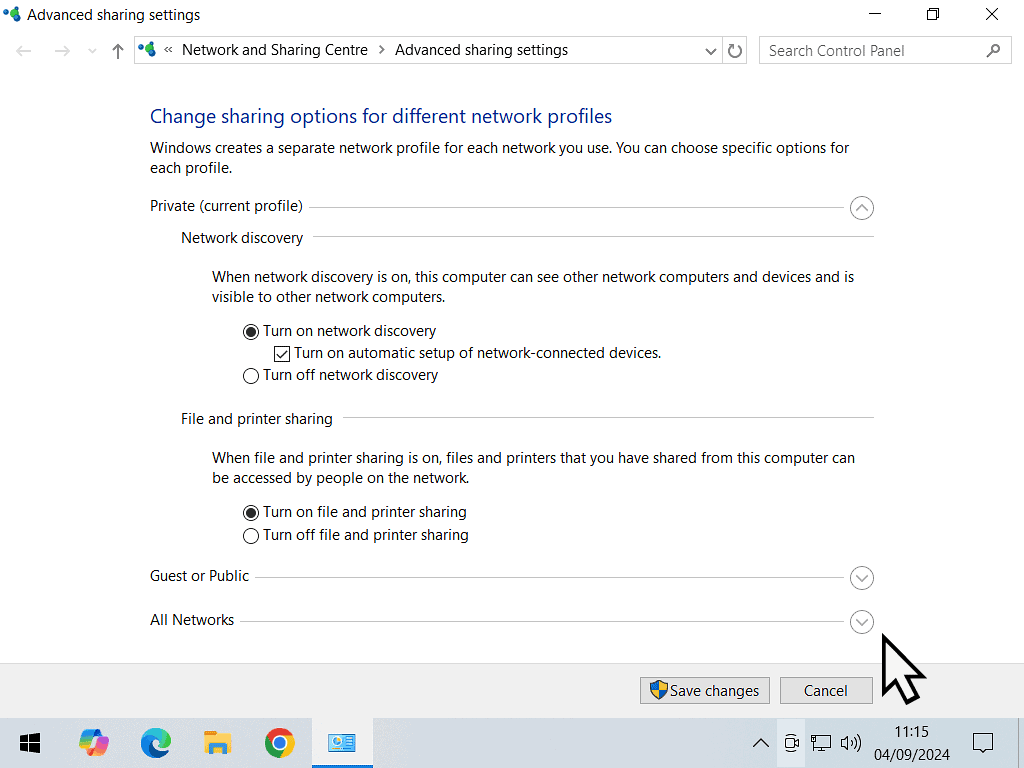
Task: Open Copilot from the taskbar
Action: click(x=94, y=743)
